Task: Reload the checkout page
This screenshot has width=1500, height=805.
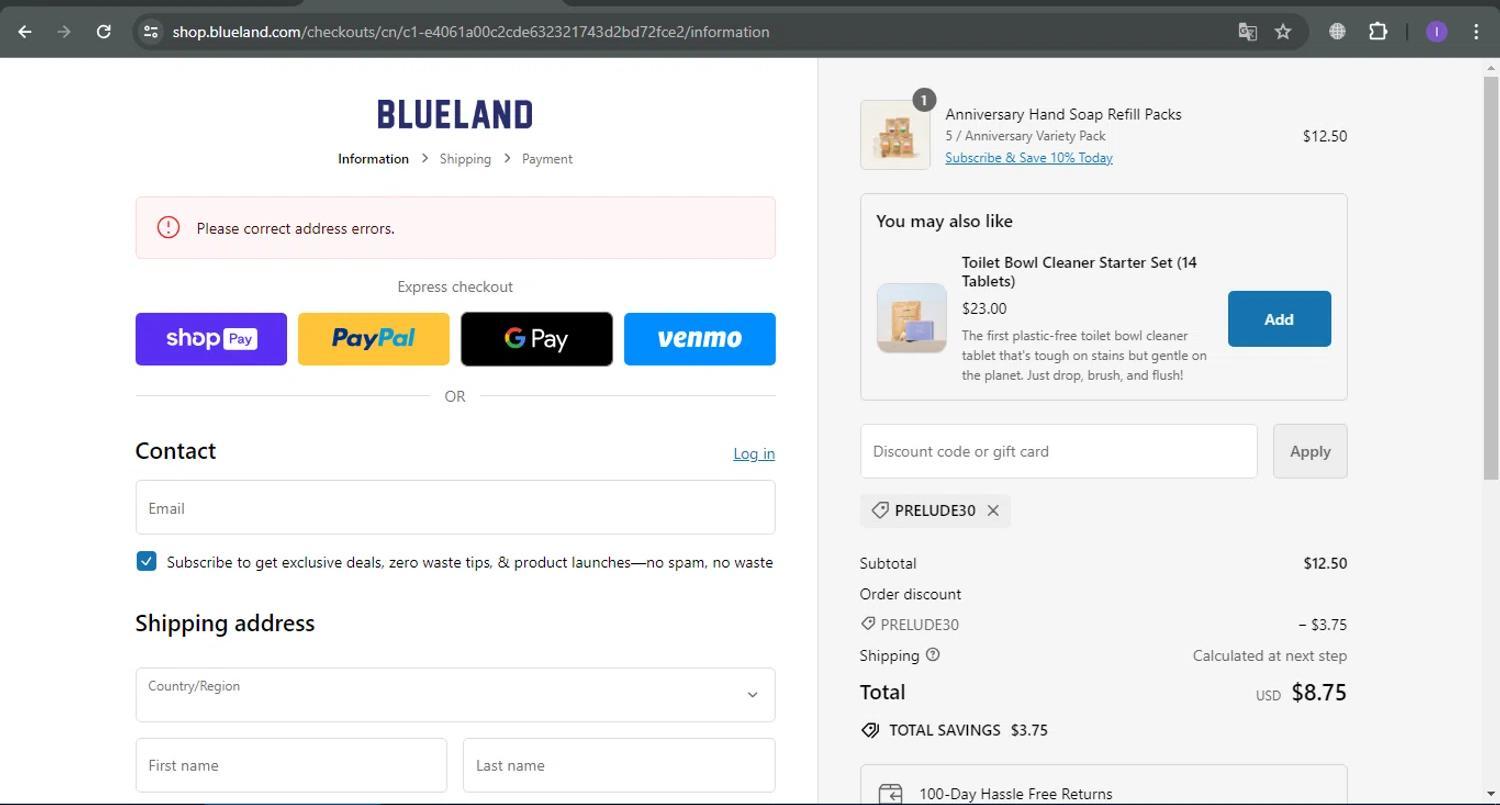Action: coord(103,32)
